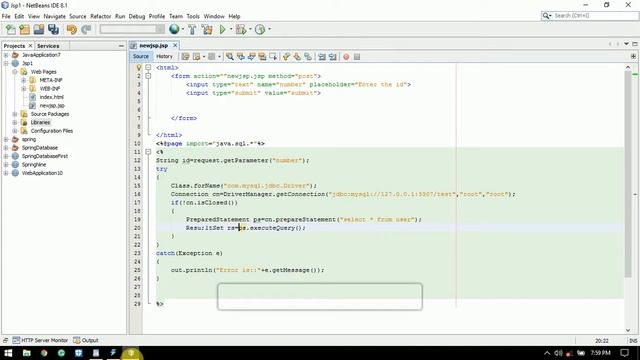
Task: Open the Debug menu
Action: click(x=137, y=16)
